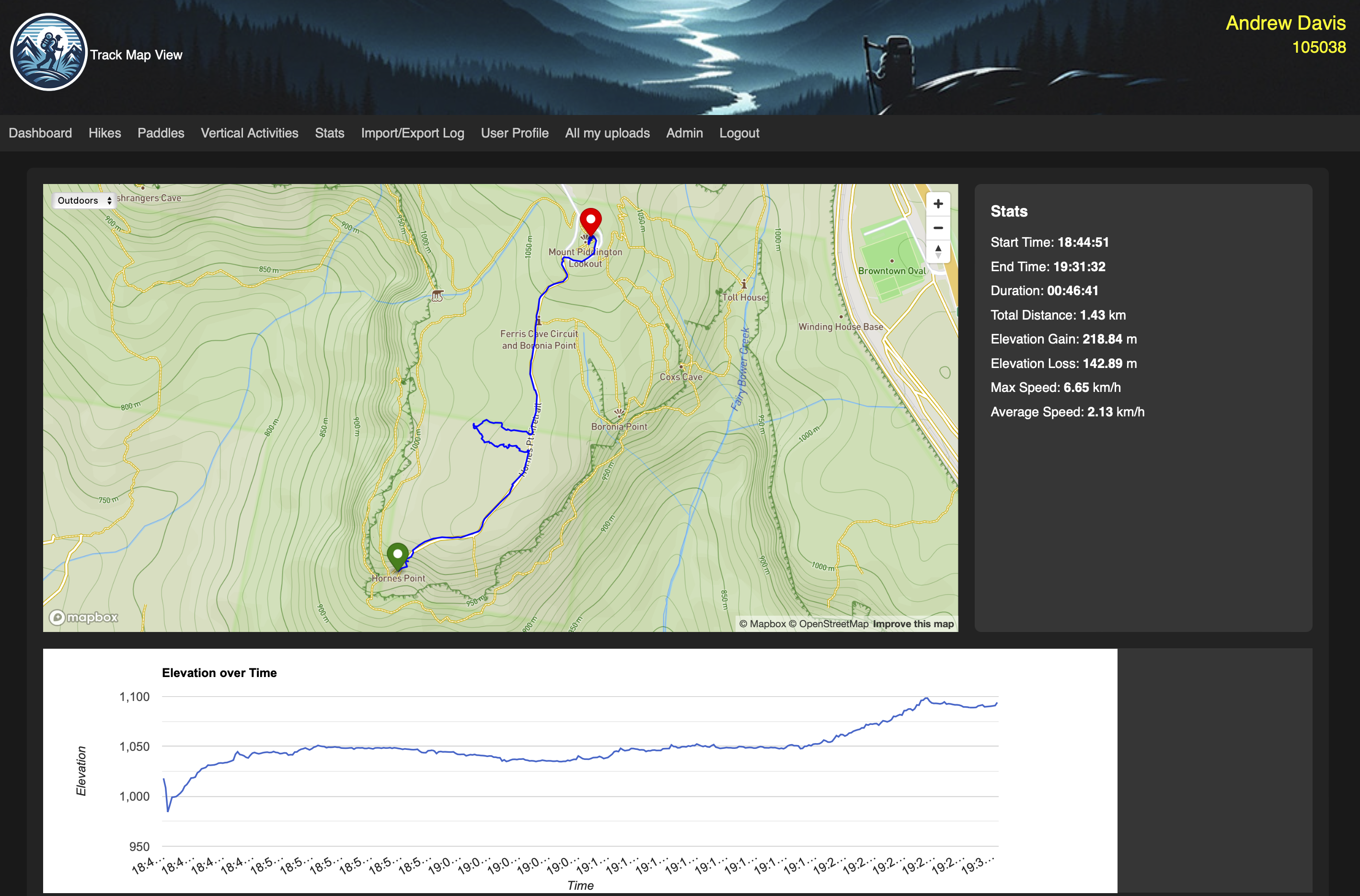Switch to the Hikes section
This screenshot has height=896, width=1360.
pos(104,133)
